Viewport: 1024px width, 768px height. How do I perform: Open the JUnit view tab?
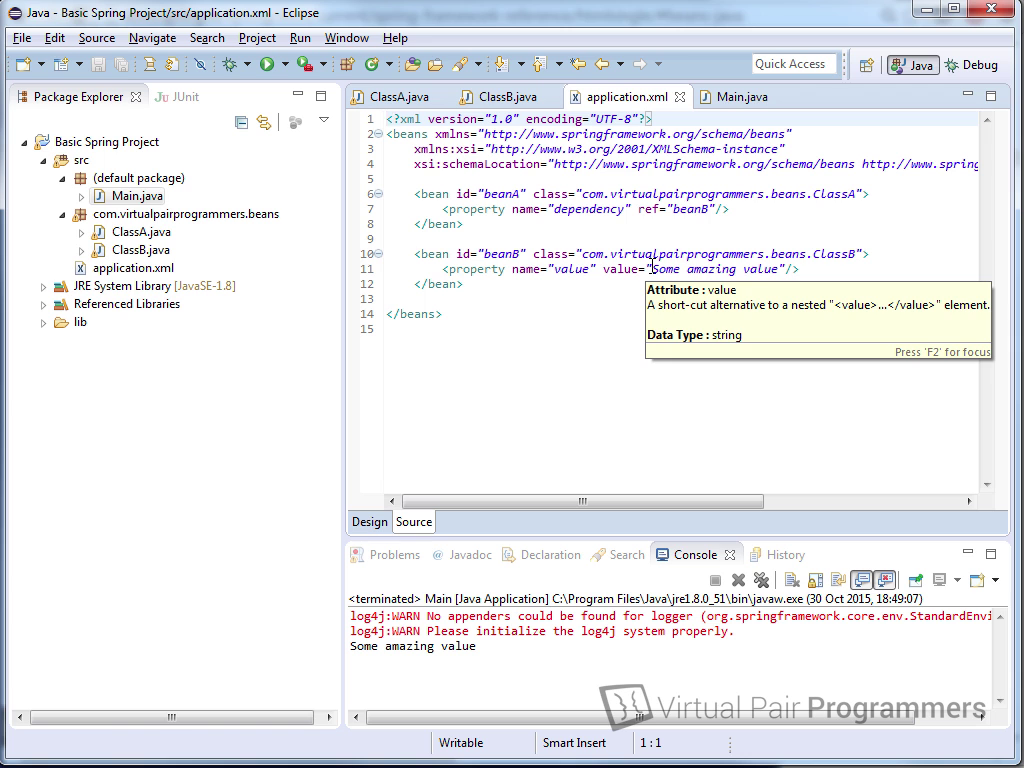tap(177, 97)
